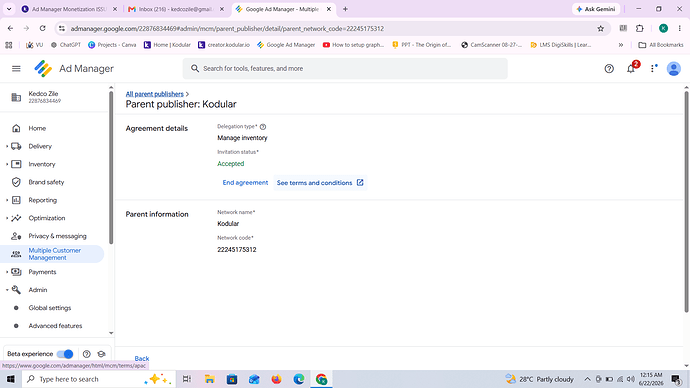This screenshot has height=388, width=690.
Task: Expand the Delivery tree arrow
Action: [x=7, y=146]
